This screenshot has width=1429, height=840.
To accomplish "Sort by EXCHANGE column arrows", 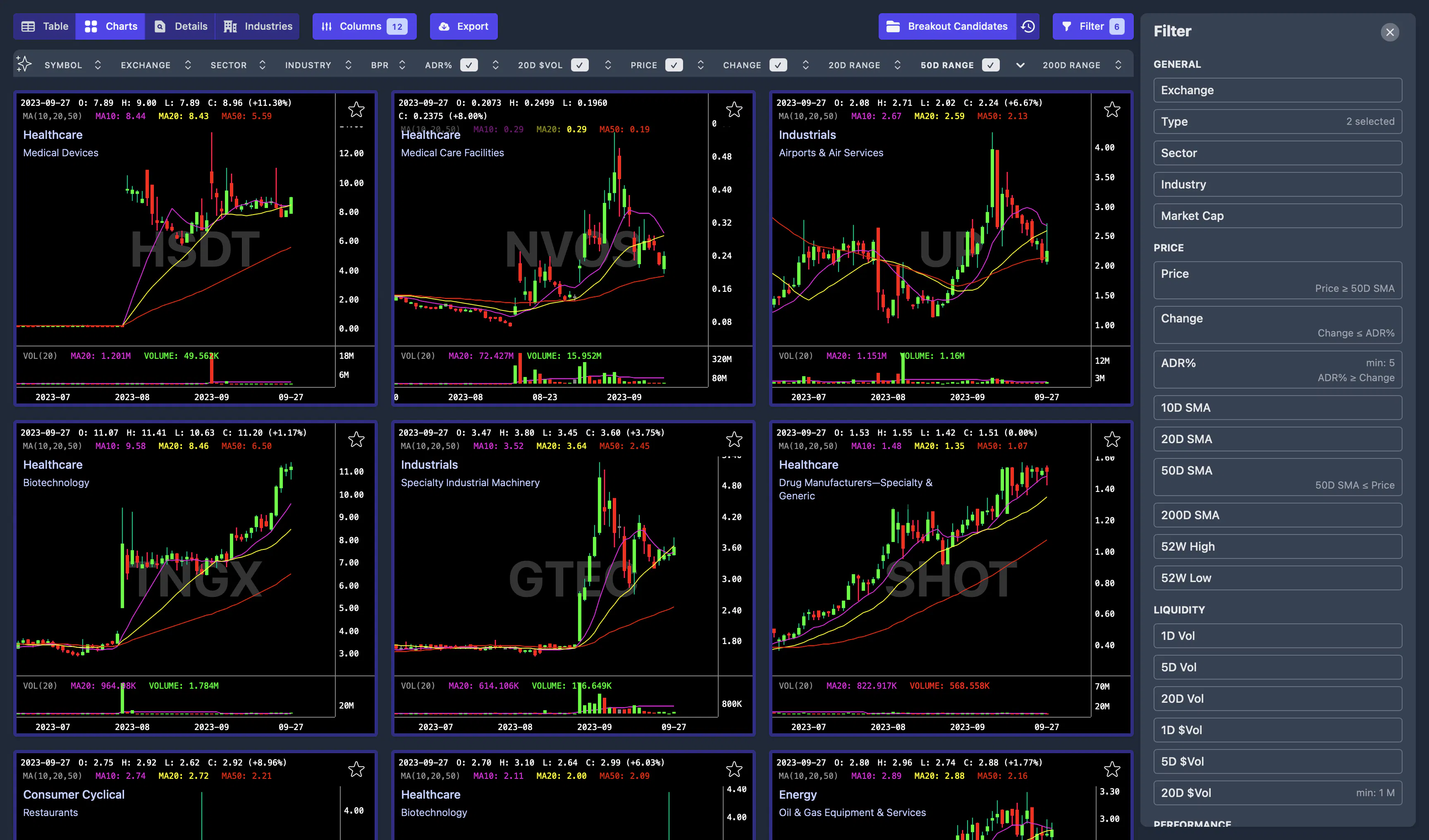I will click(188, 64).
